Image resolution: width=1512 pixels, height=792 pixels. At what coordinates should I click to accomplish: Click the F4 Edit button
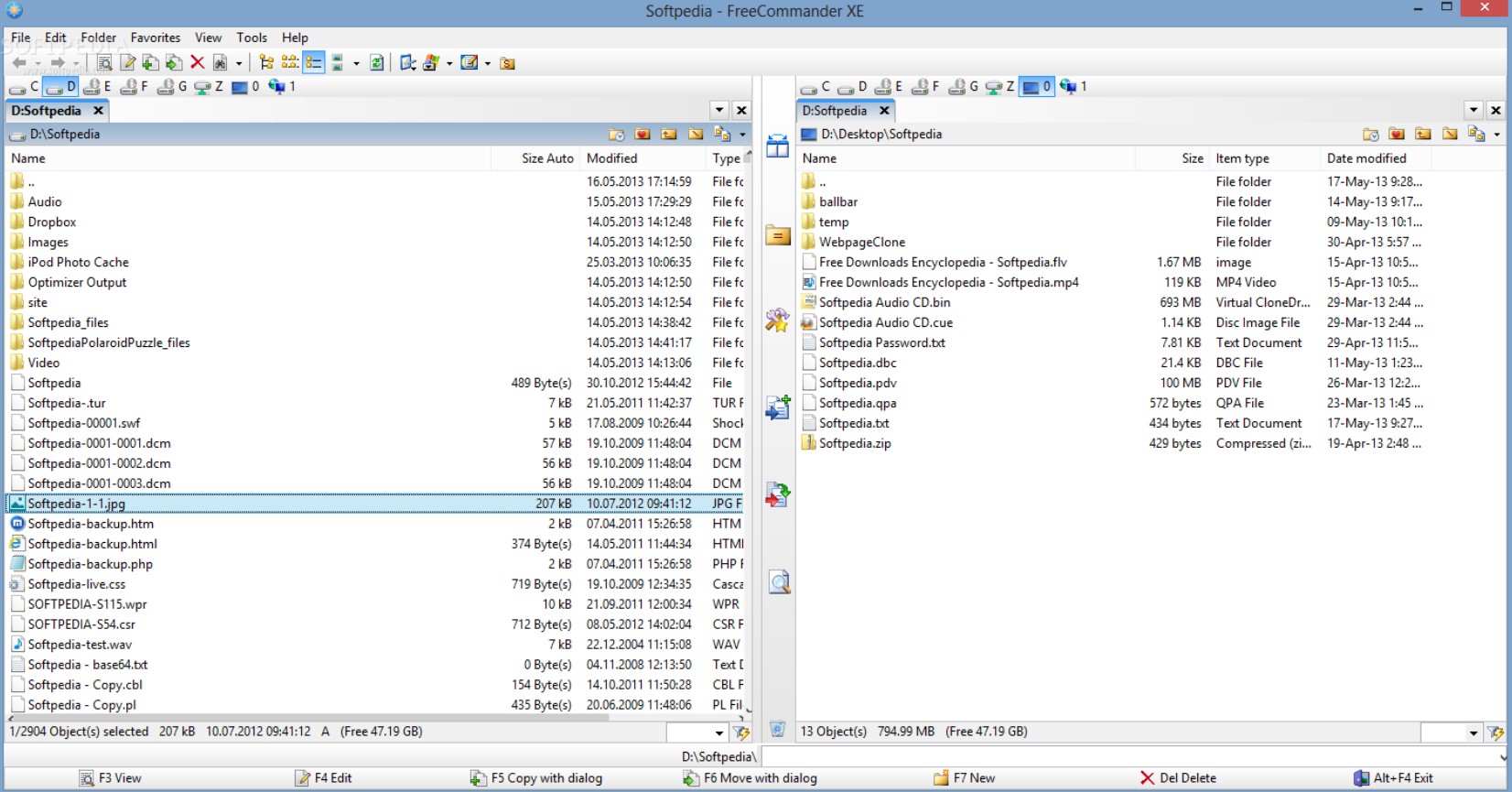[323, 778]
